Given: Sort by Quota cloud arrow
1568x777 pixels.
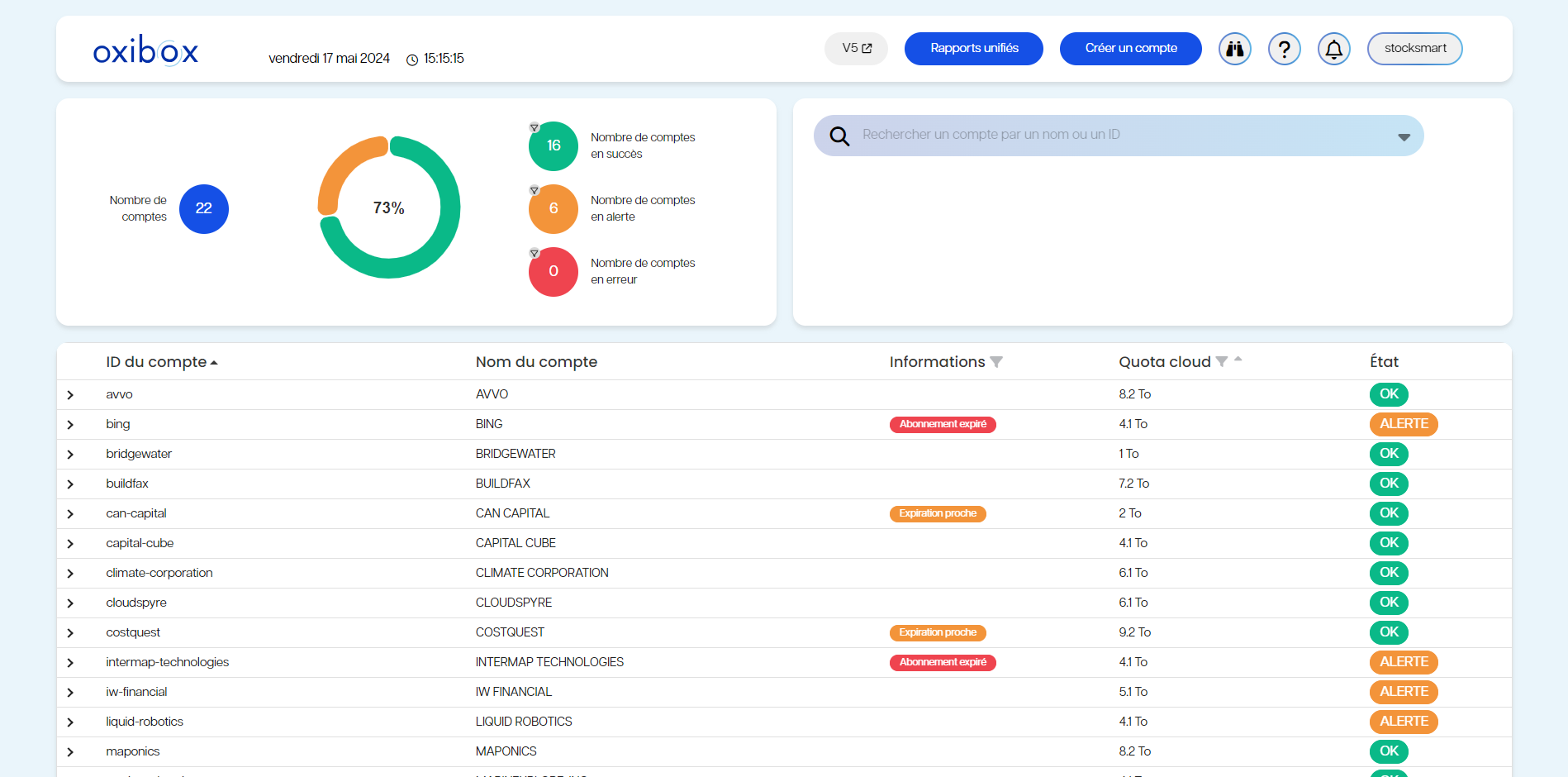Looking at the screenshot, I should 1238,359.
